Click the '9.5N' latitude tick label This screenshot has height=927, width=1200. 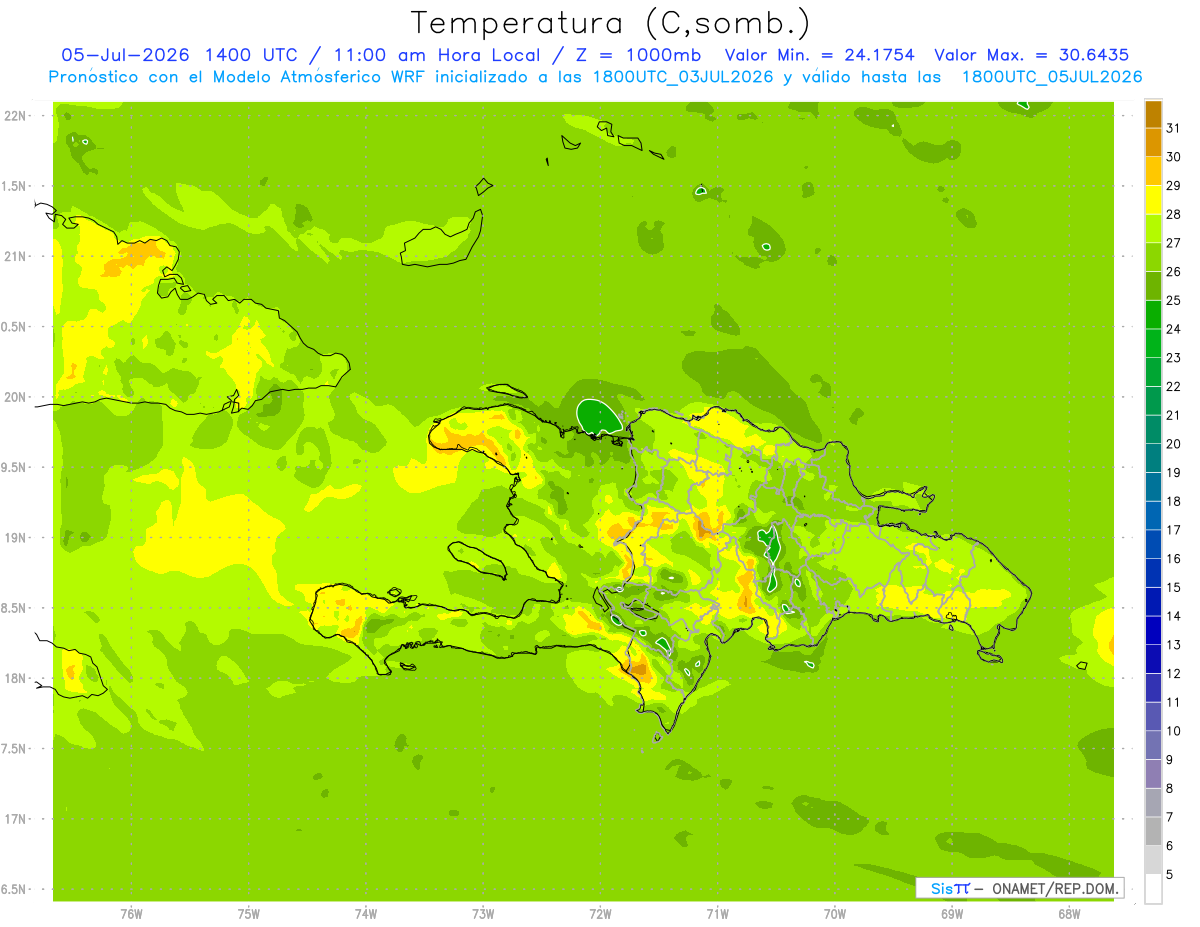click(x=15, y=467)
